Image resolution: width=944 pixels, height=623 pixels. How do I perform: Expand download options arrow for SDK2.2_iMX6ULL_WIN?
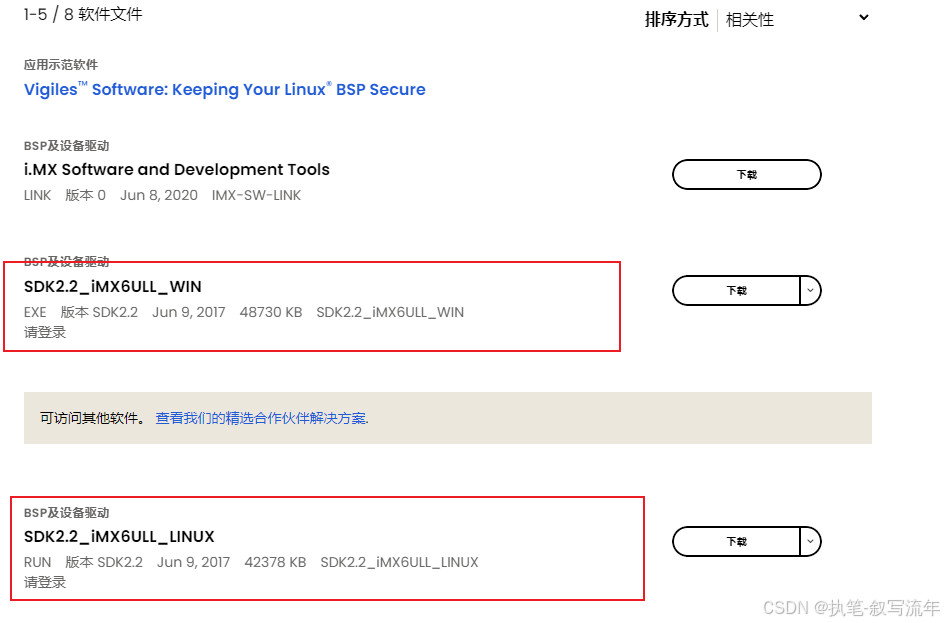(x=810, y=291)
